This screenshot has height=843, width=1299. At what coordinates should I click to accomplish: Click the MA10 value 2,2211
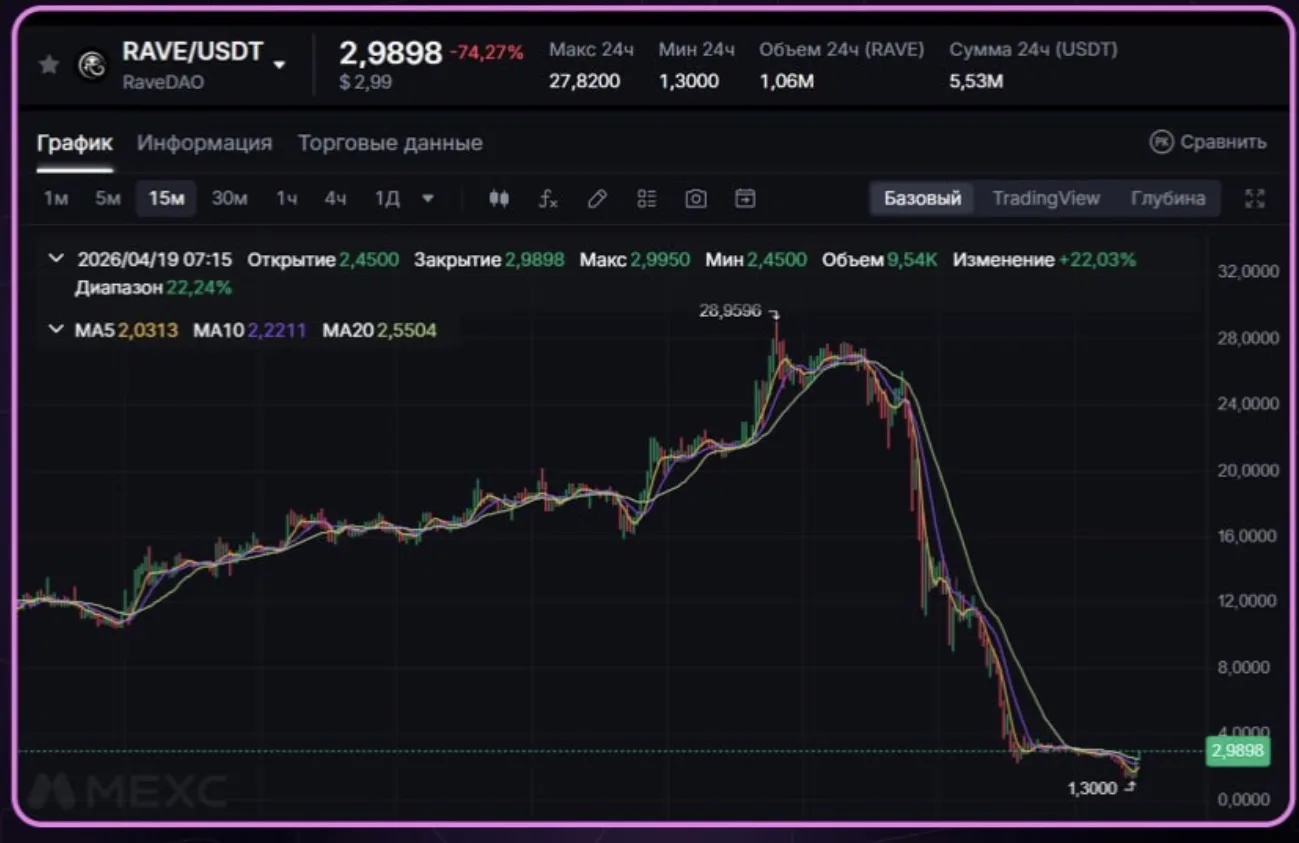pos(276,330)
